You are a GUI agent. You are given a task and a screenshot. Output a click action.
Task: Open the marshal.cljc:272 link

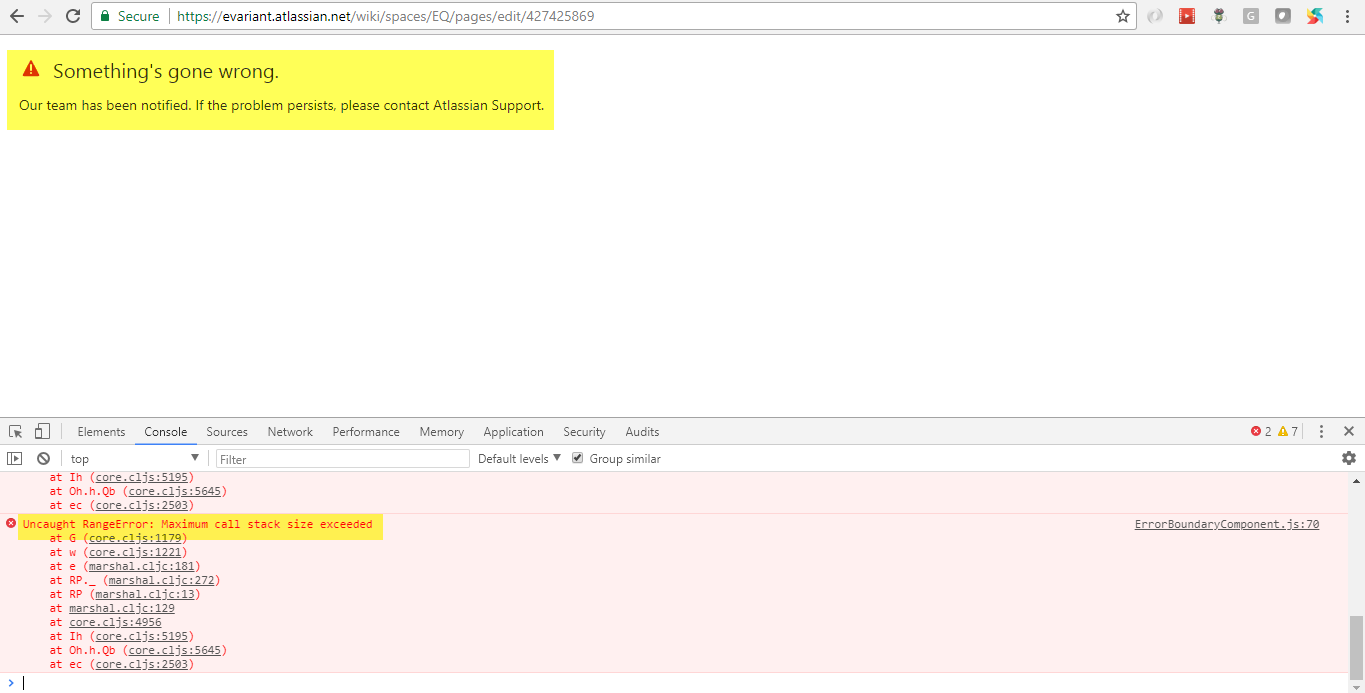161,580
